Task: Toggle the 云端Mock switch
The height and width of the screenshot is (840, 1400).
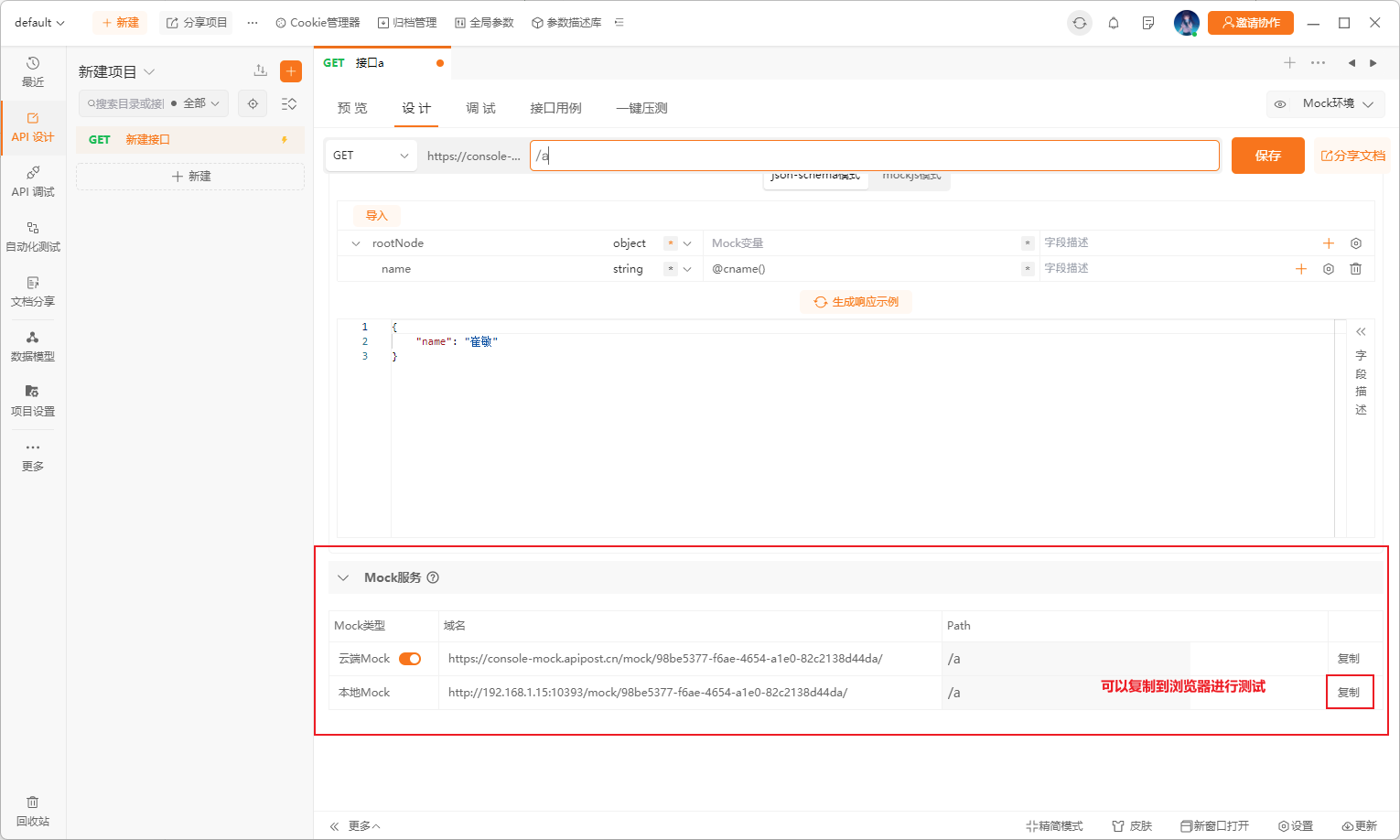Action: [410, 659]
